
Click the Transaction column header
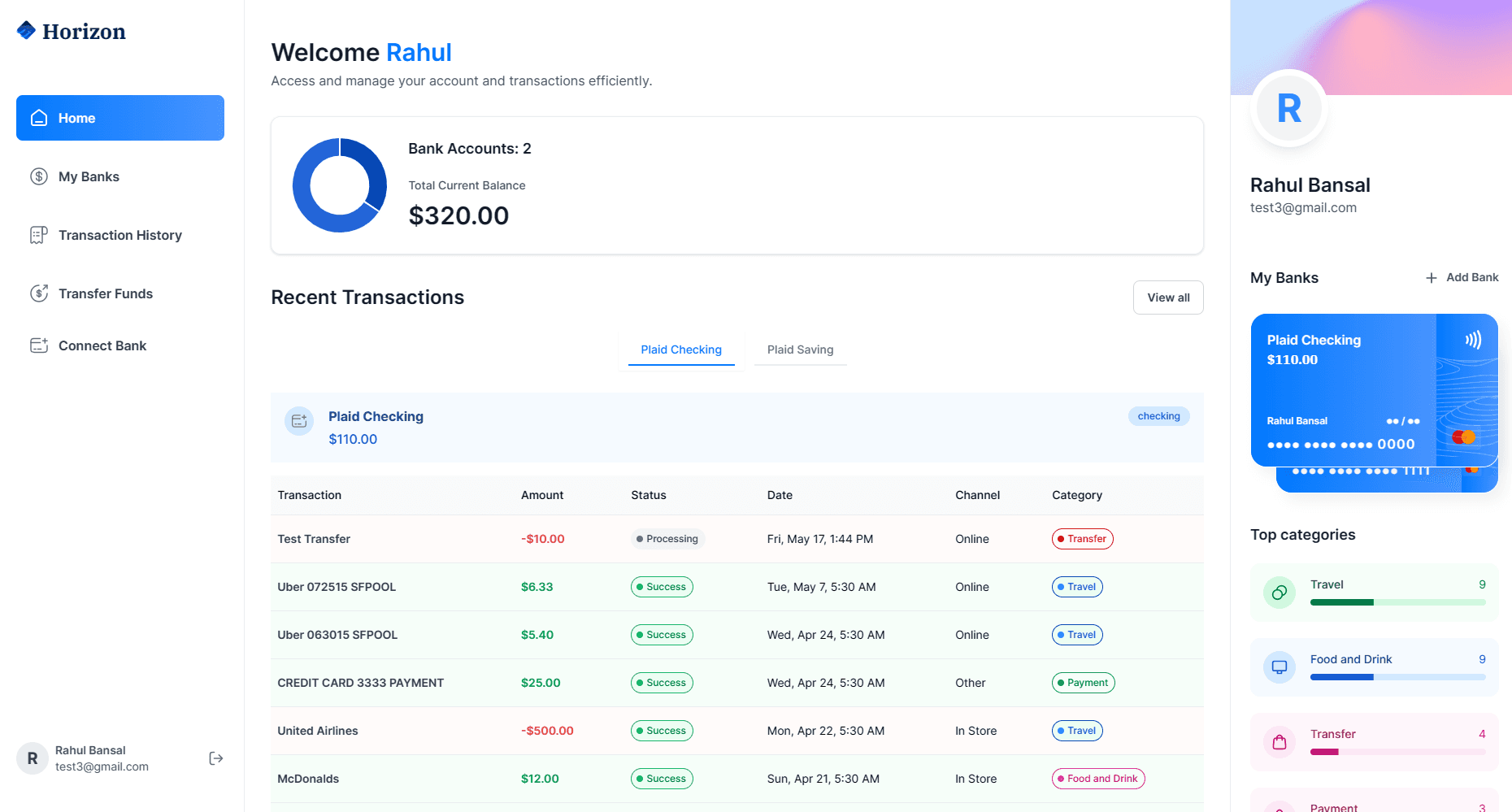coord(309,495)
